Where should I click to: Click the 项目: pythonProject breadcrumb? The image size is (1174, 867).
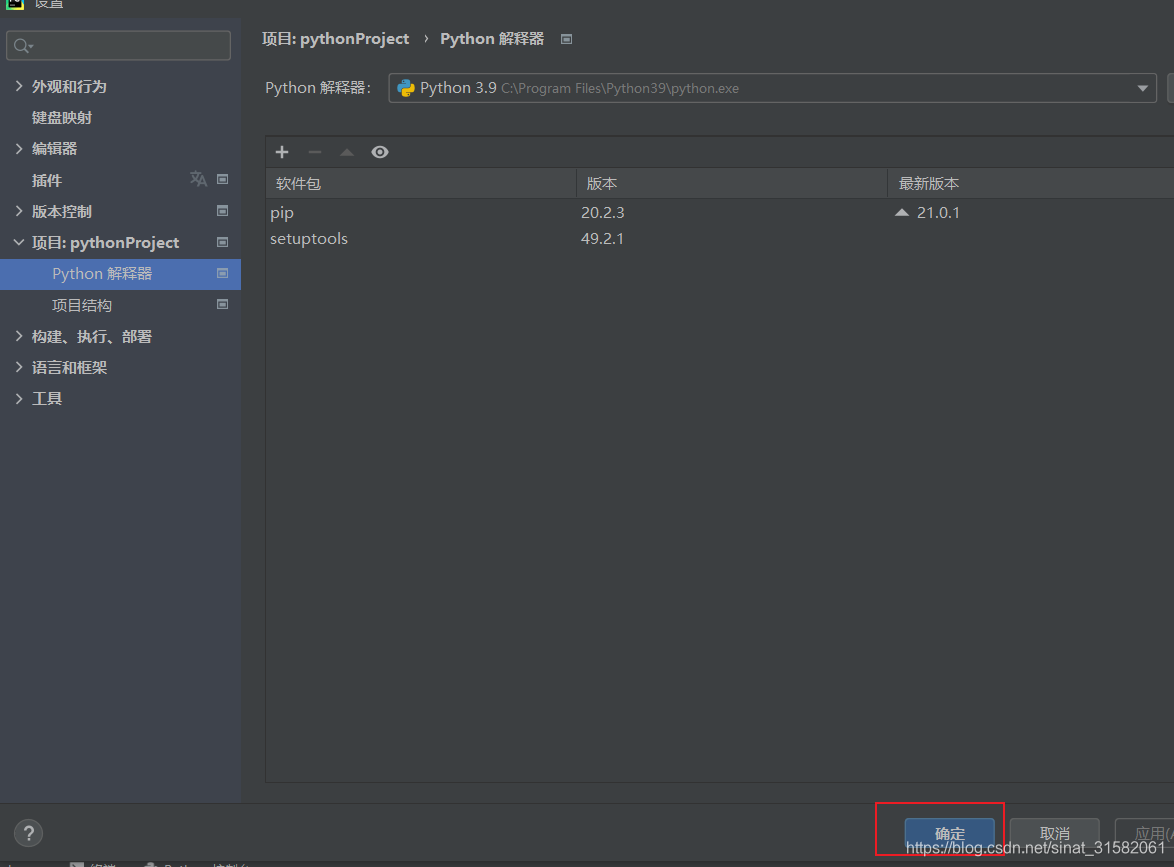(x=335, y=39)
